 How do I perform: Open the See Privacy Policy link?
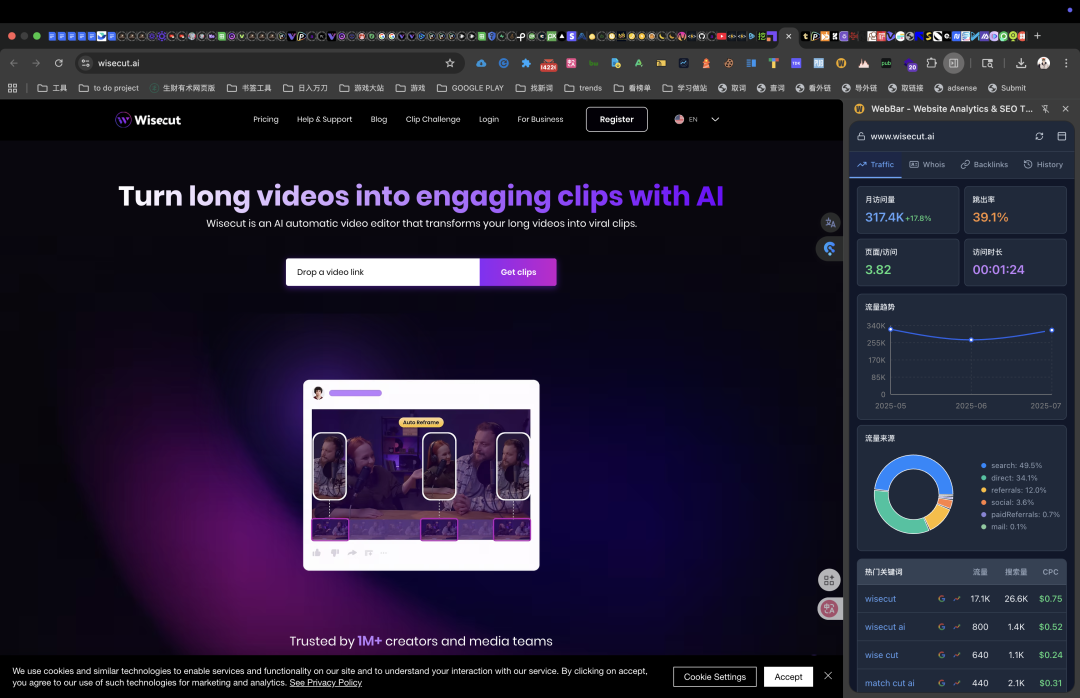click(325, 683)
